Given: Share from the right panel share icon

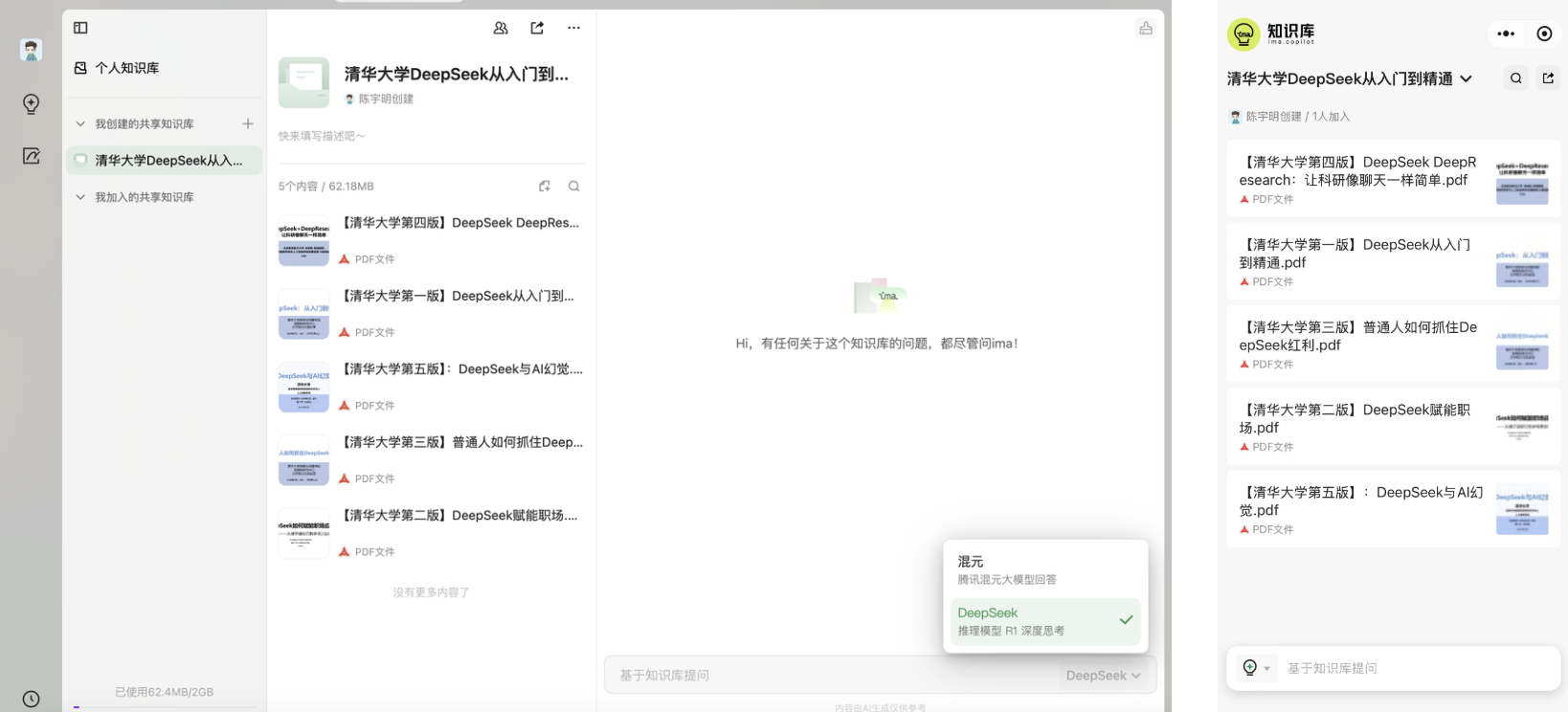Looking at the screenshot, I should point(1548,78).
